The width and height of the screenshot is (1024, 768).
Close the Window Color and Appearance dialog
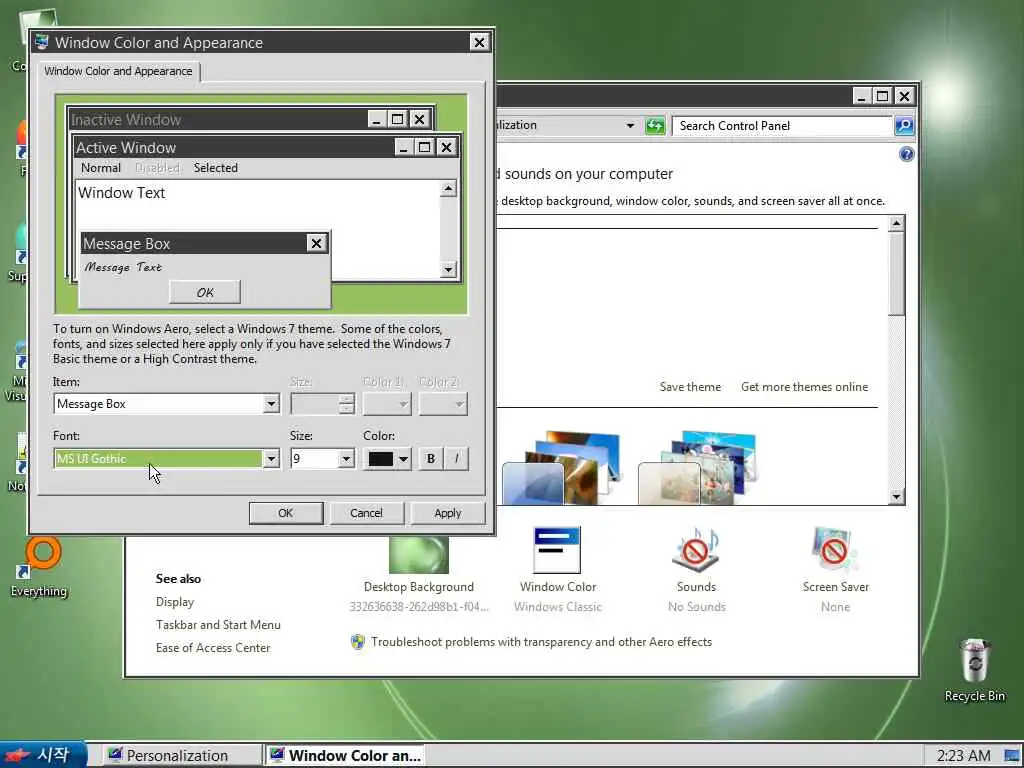[x=479, y=42]
